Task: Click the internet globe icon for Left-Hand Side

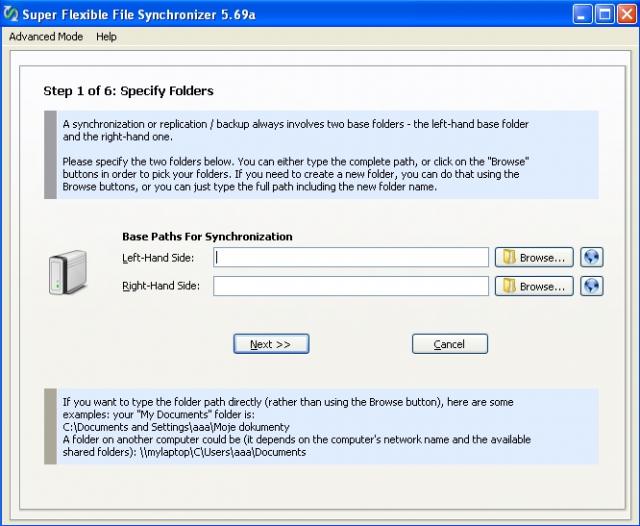Action: pos(592,257)
